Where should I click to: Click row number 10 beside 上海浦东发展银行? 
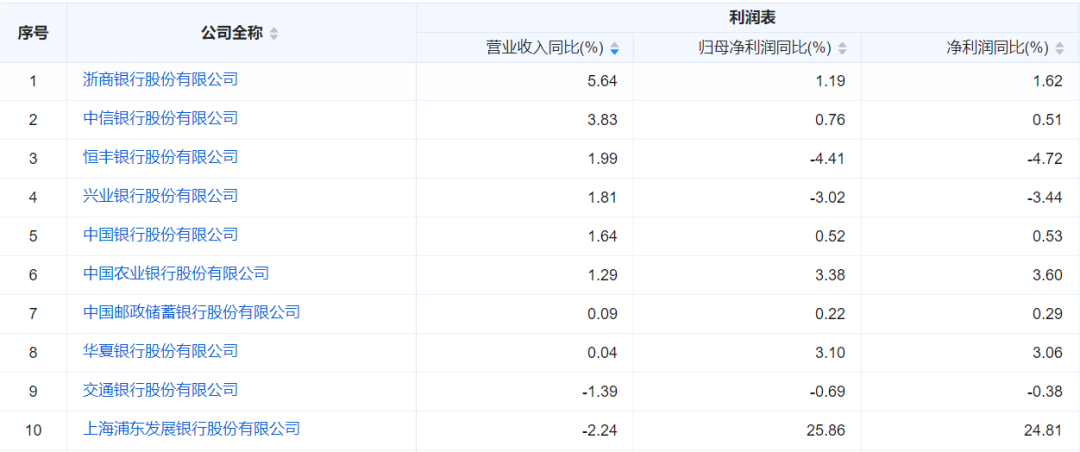click(33, 431)
